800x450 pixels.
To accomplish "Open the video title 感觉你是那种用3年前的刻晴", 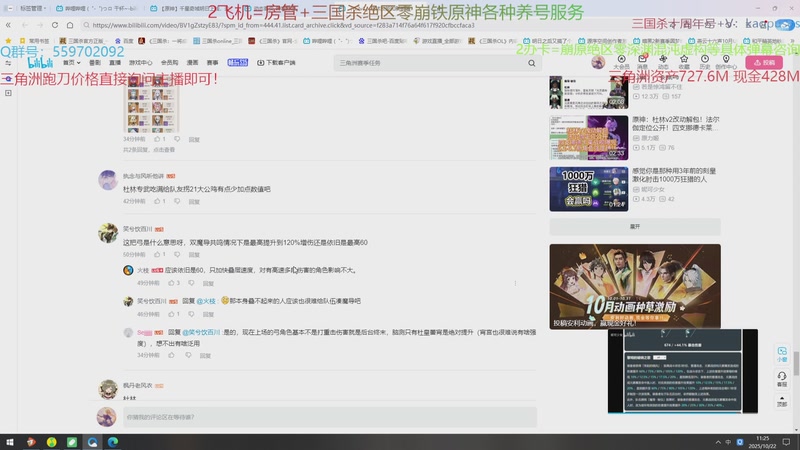I will (673, 175).
